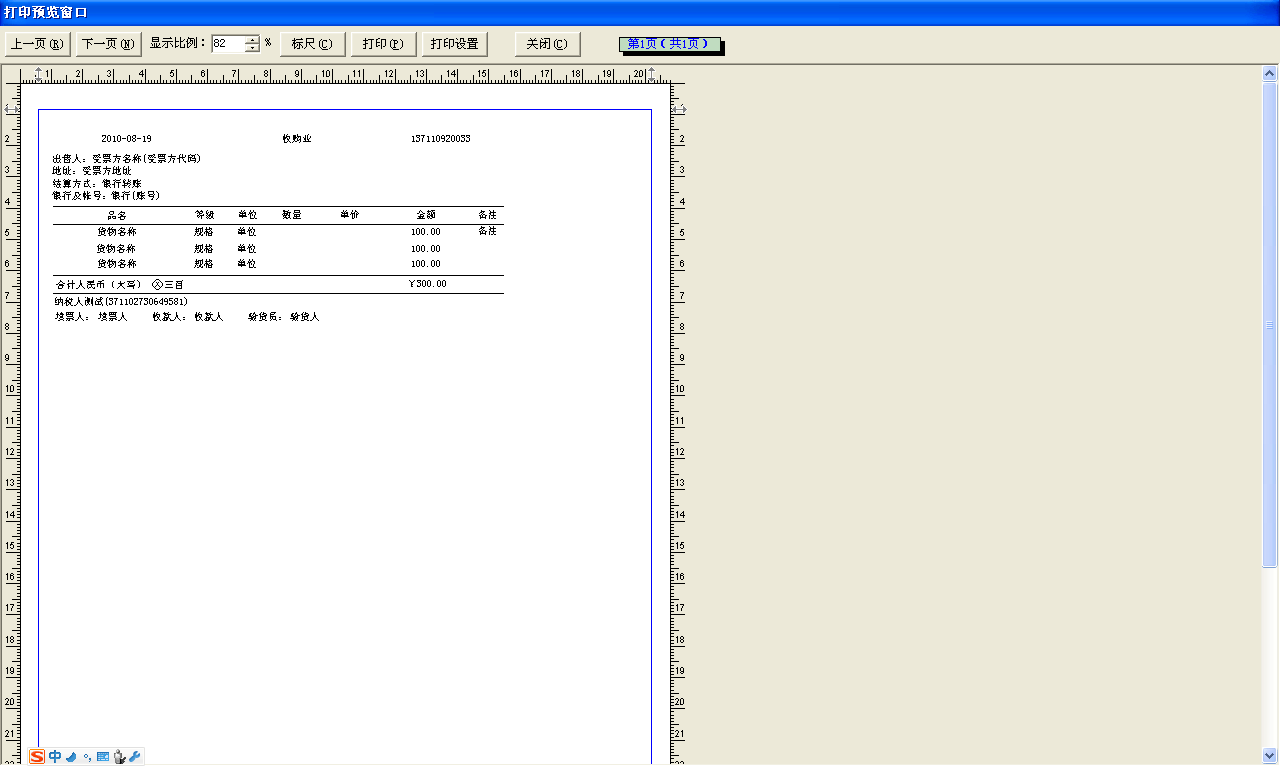Click the display ratio input field
The height and width of the screenshot is (766, 1280).
click(x=227, y=44)
